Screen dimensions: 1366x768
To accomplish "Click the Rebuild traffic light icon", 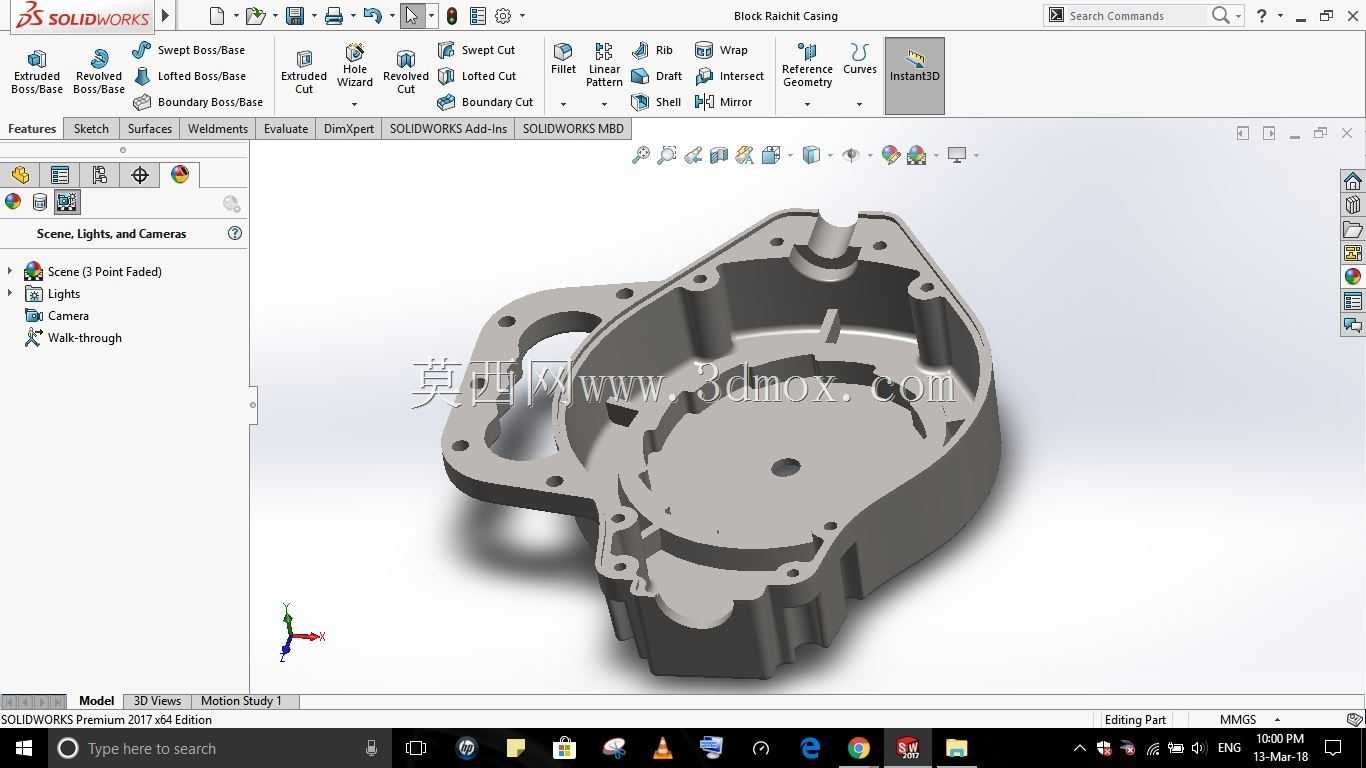I will pos(452,16).
